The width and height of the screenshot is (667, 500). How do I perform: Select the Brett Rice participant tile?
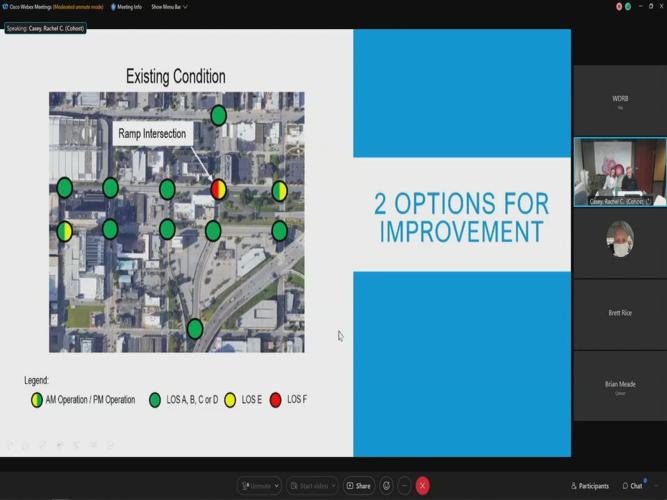(620, 314)
